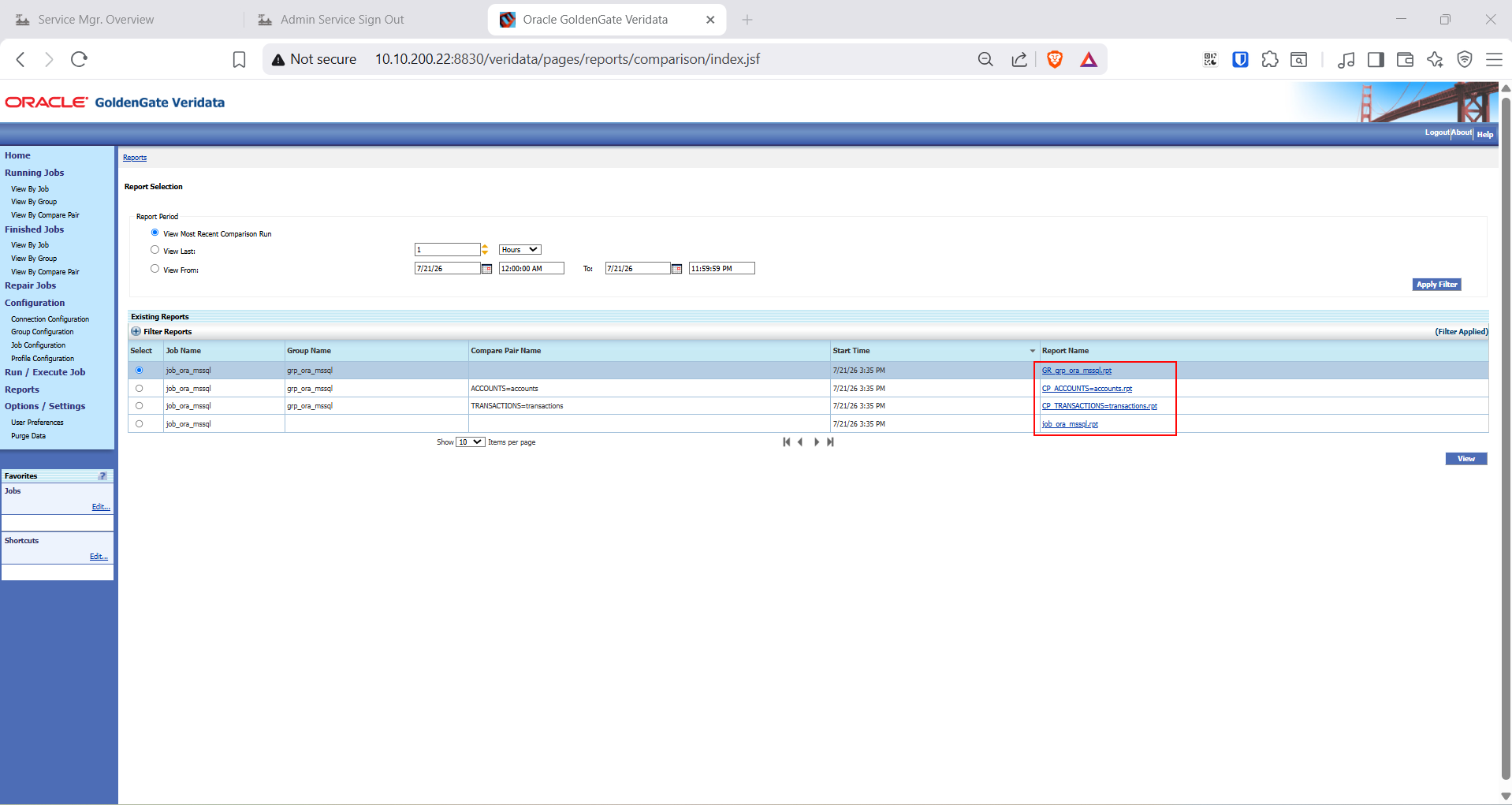Open Run / Execute Job menu item
The width and height of the screenshot is (1512, 805).
coord(45,373)
